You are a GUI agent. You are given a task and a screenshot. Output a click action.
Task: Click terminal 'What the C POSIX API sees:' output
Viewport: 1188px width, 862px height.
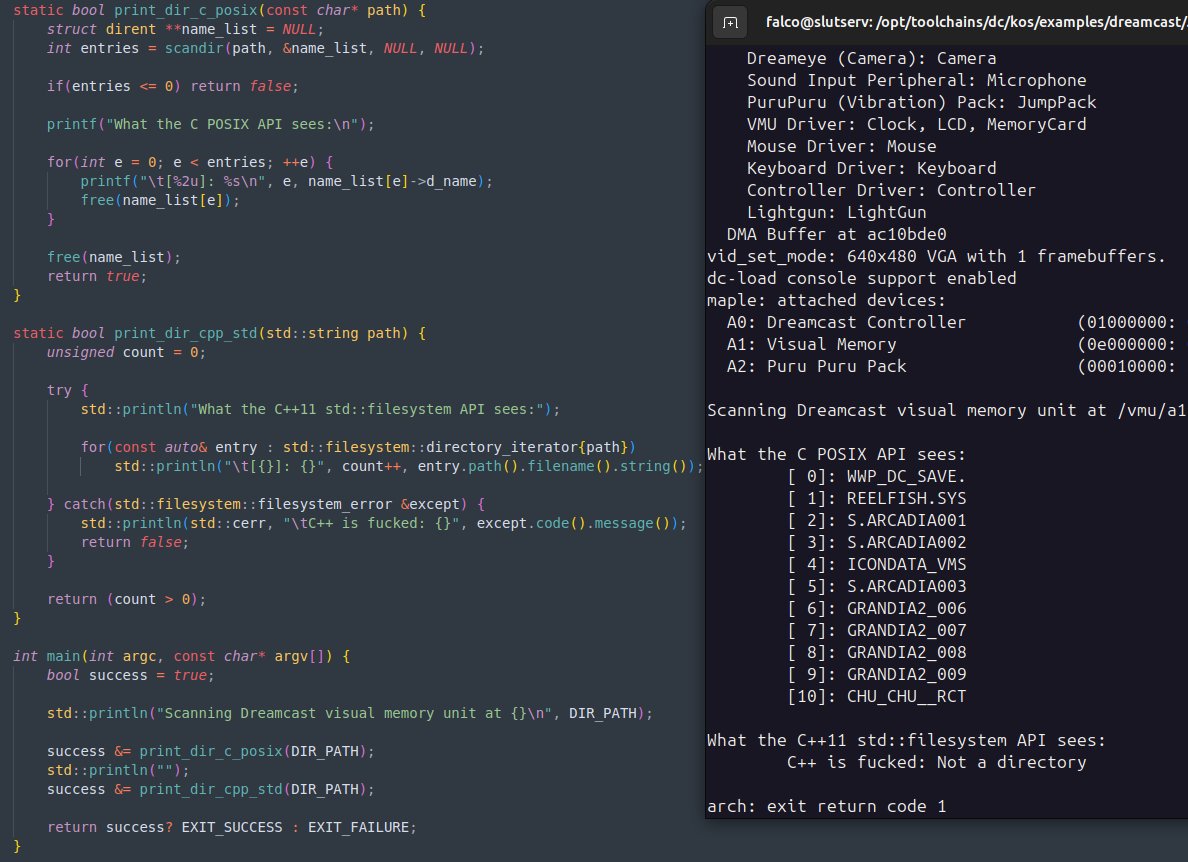836,454
